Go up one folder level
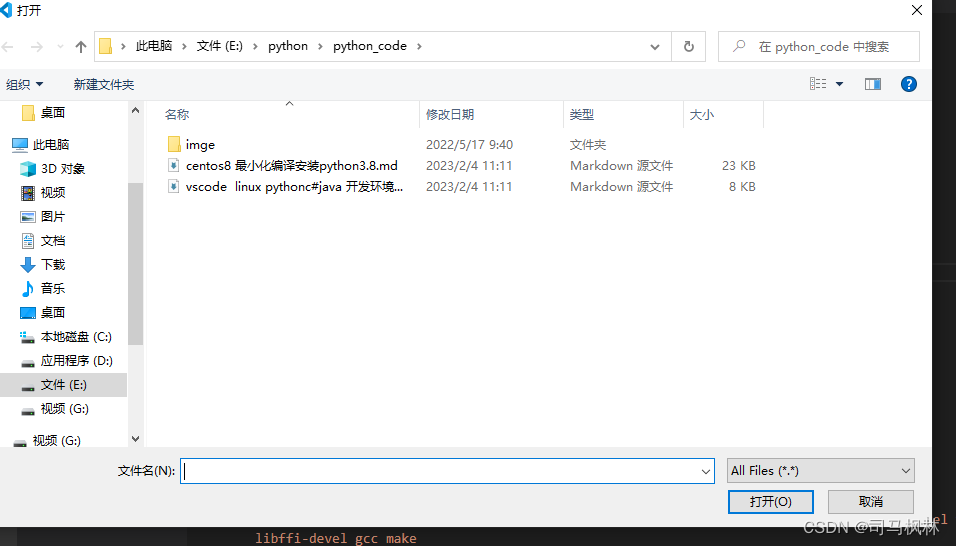The image size is (956, 546). point(80,46)
